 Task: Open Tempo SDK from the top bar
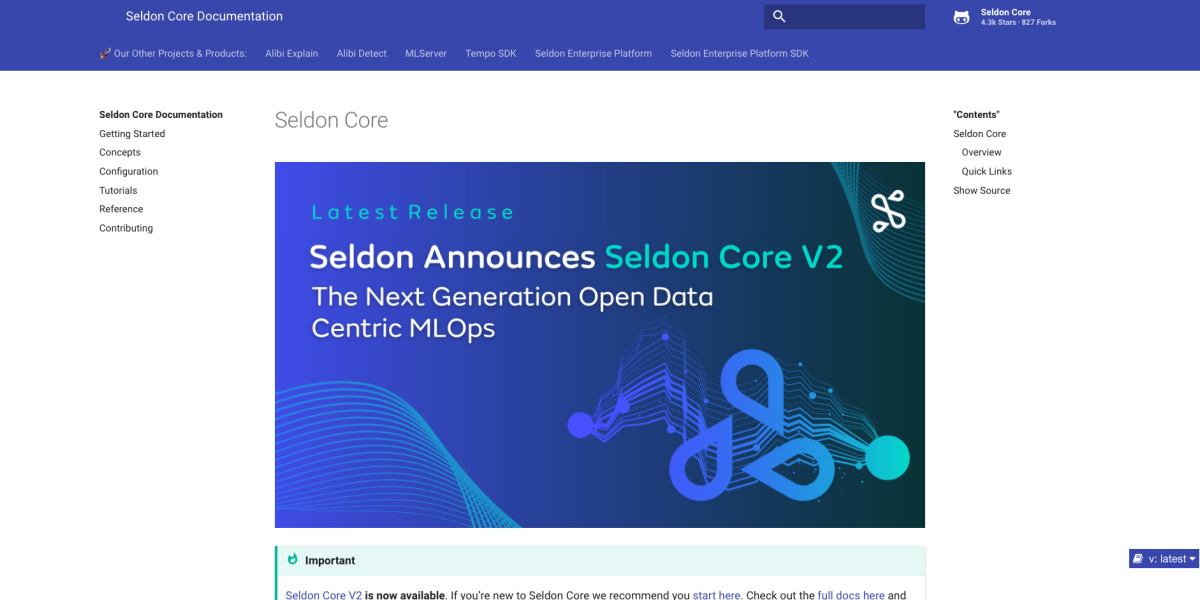[490, 53]
